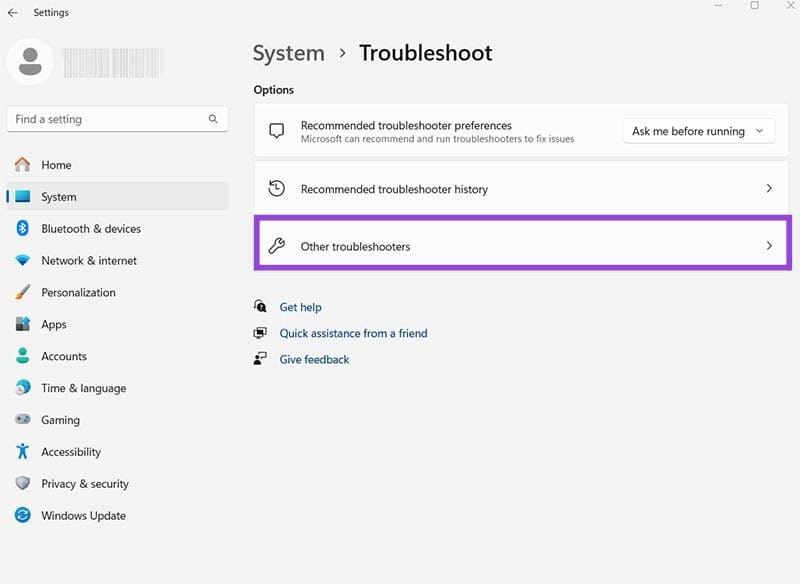
Task: Open the Get help link
Action: point(301,307)
